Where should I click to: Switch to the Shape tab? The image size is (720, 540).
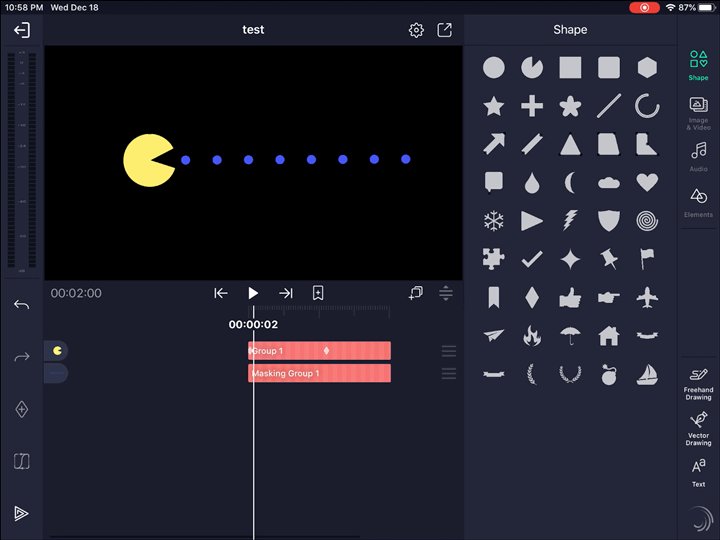tap(698, 66)
